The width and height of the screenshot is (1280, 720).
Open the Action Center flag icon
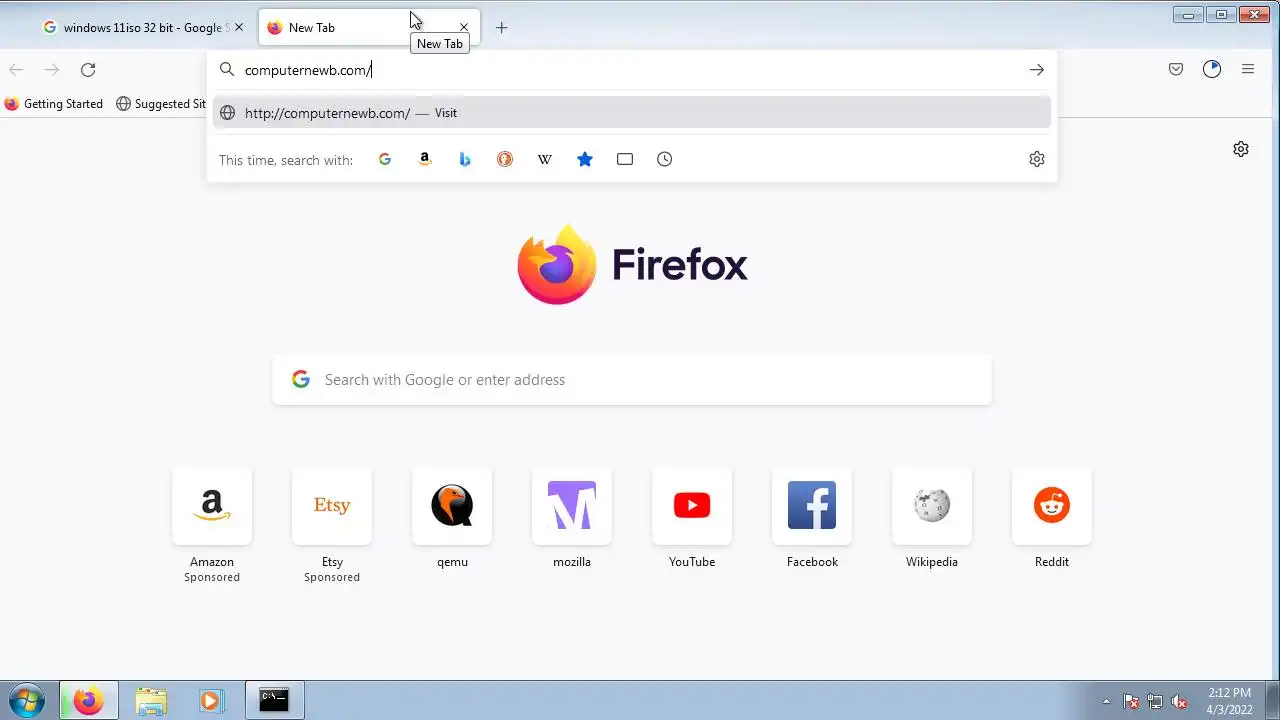click(1131, 701)
